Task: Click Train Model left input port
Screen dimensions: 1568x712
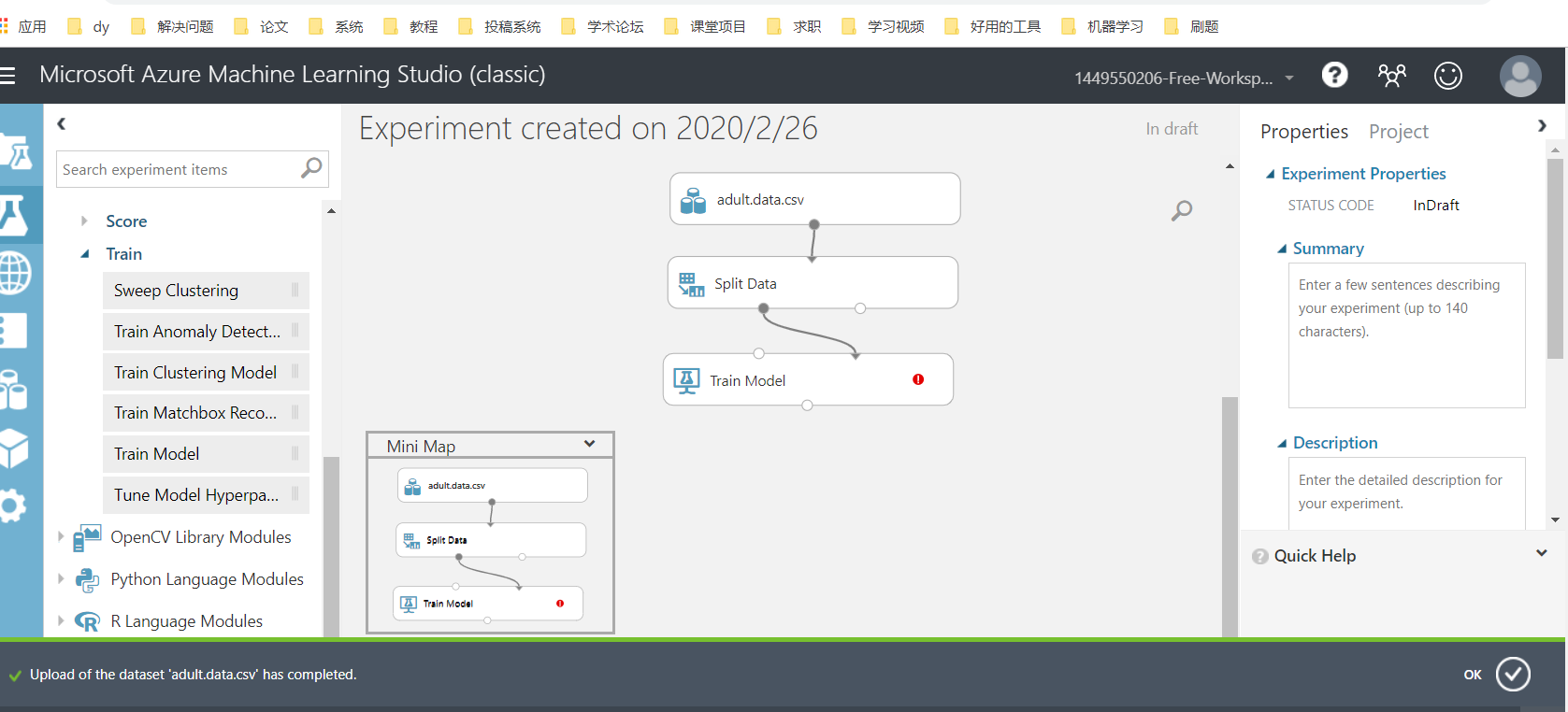Action: click(x=759, y=353)
